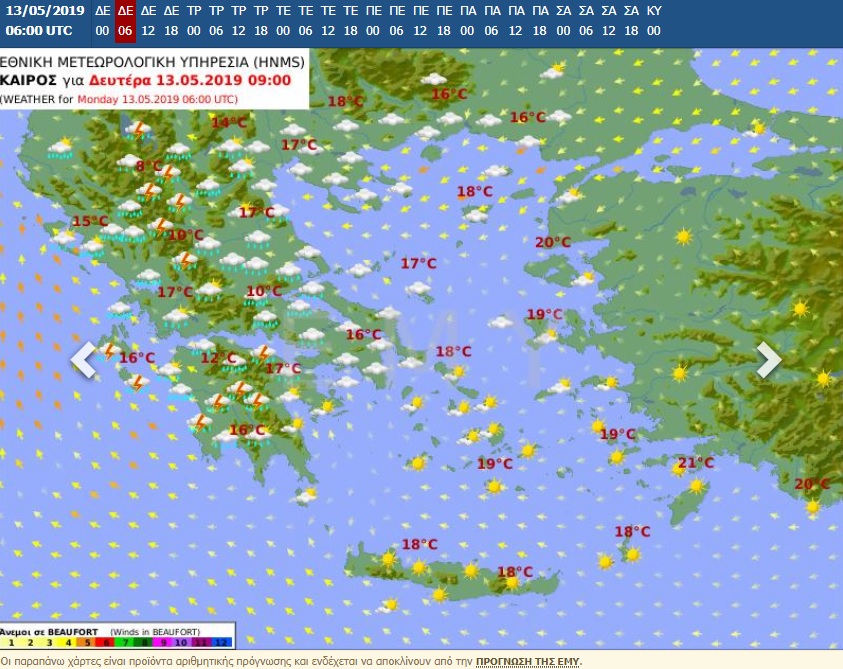843x669 pixels.
Task: Click the date Δευτέρα 13.05.2019 09:00
Action: click(x=190, y=80)
